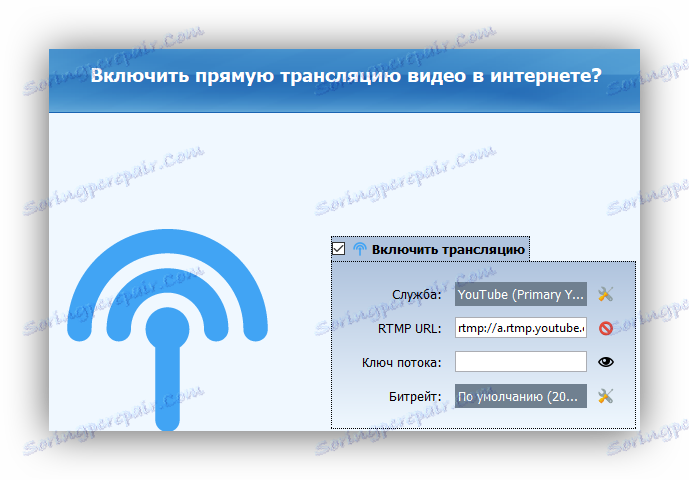Image resolution: width=689 pixels, height=480 pixels.
Task: Click the red prohibited icon next to RTMP URL
Action: [606, 328]
